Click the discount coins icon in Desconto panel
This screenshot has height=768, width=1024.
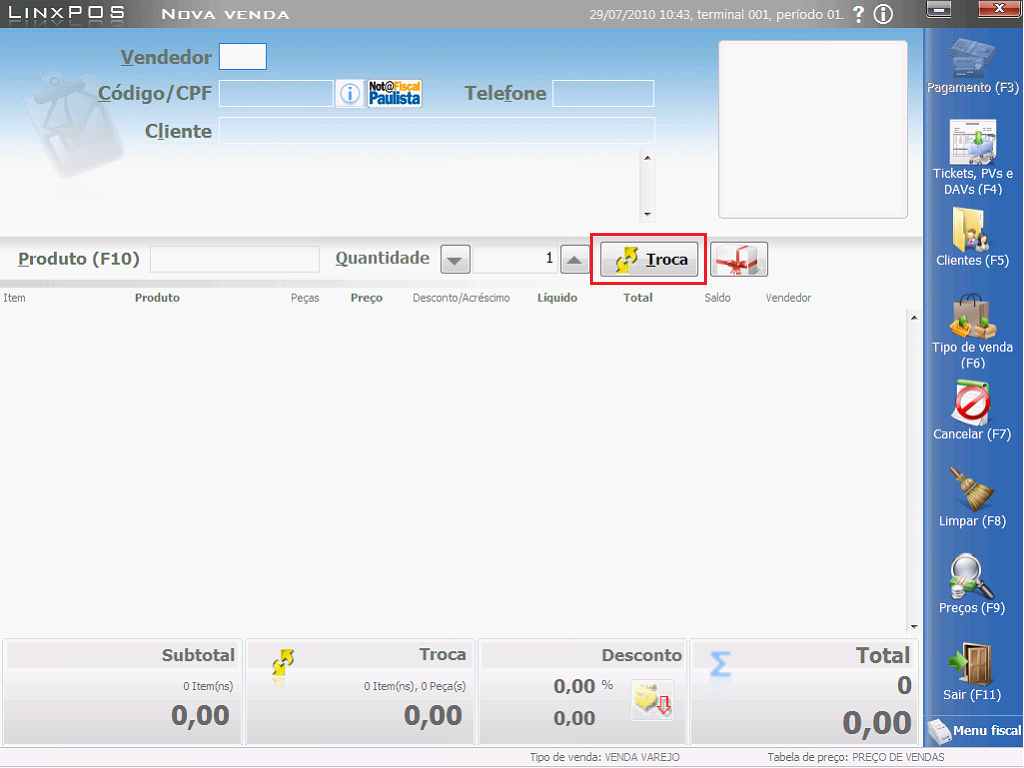pyautogui.click(x=652, y=700)
